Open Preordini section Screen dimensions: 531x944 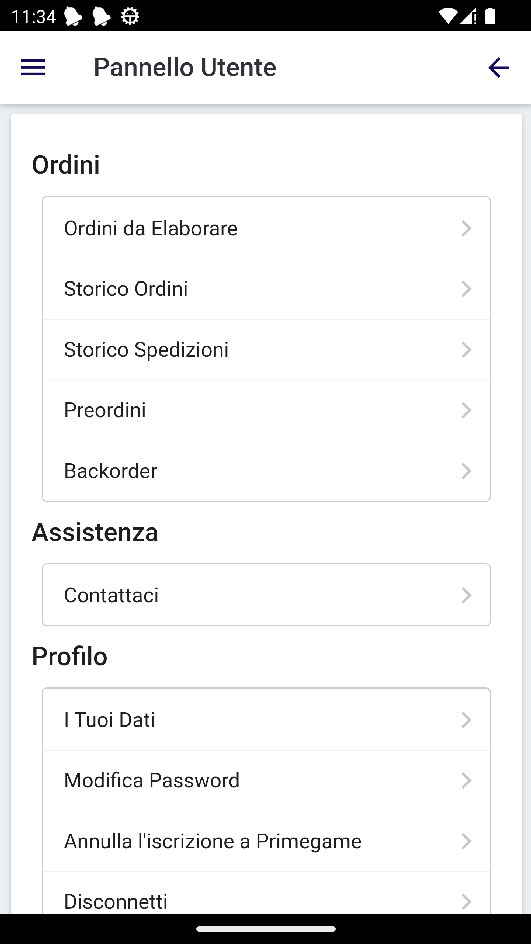(266, 411)
